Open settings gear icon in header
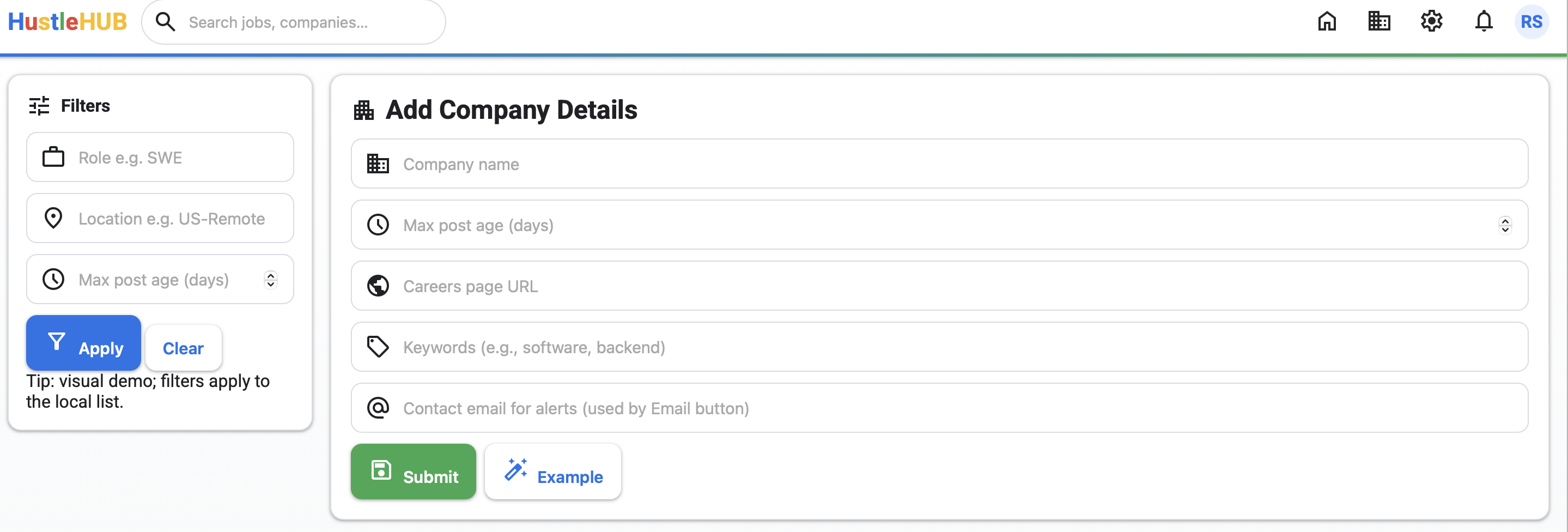Screen dimensions: 1568x532 click(1432, 22)
